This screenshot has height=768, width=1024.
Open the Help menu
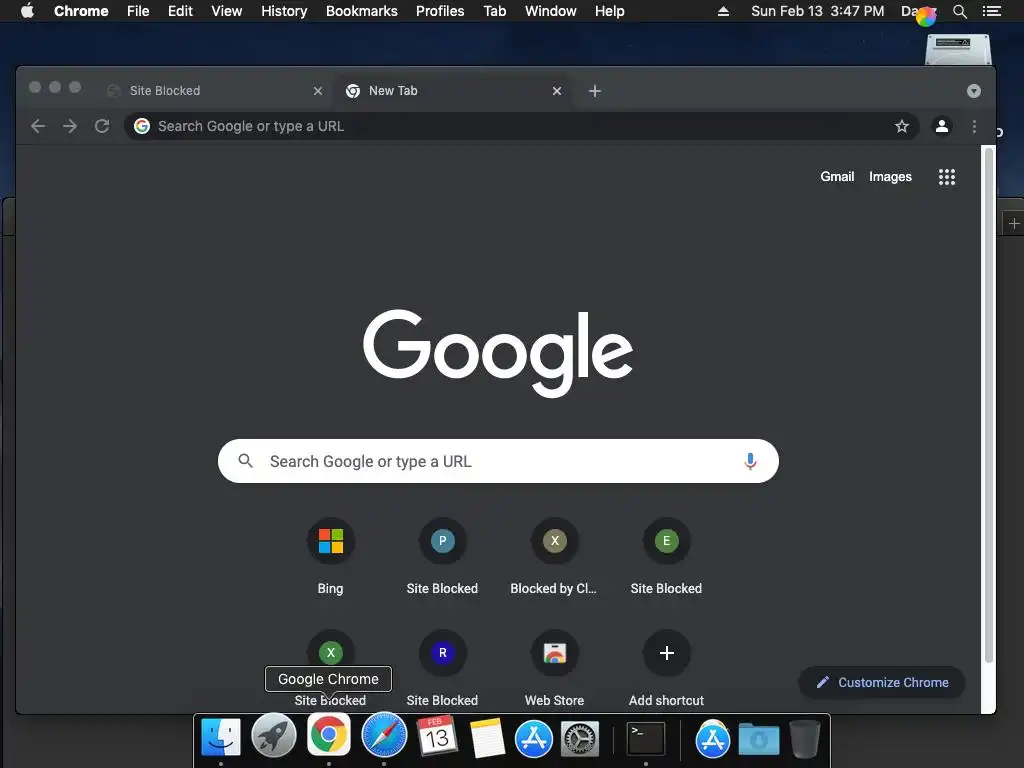[609, 11]
